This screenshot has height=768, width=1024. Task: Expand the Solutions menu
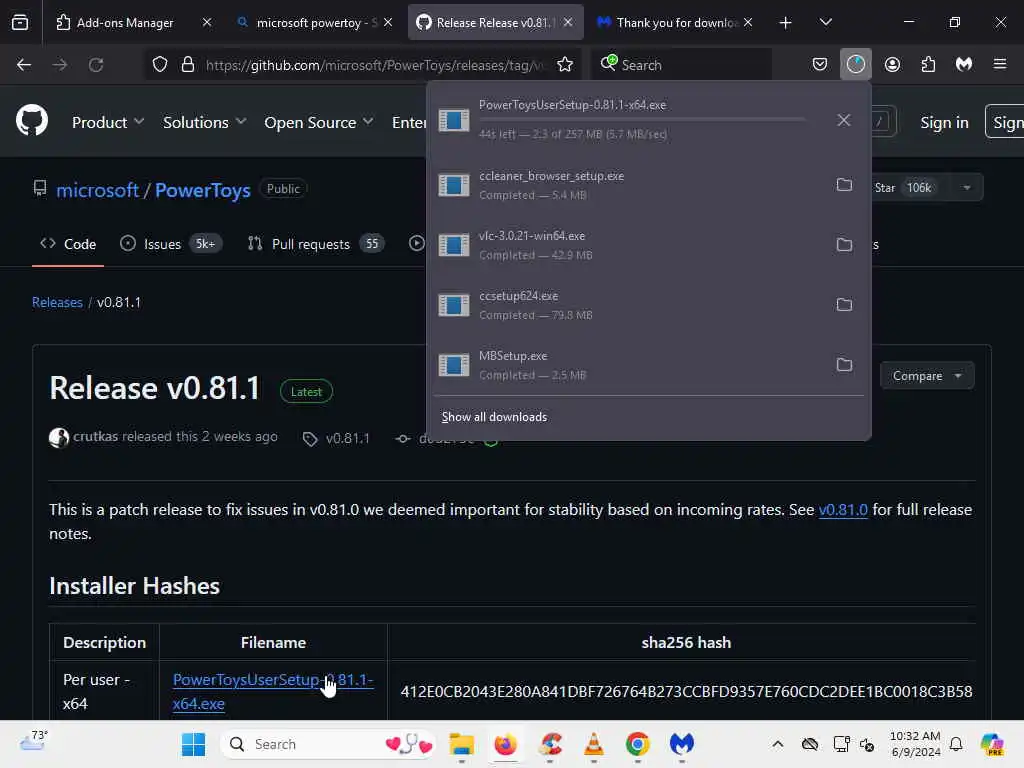204,122
